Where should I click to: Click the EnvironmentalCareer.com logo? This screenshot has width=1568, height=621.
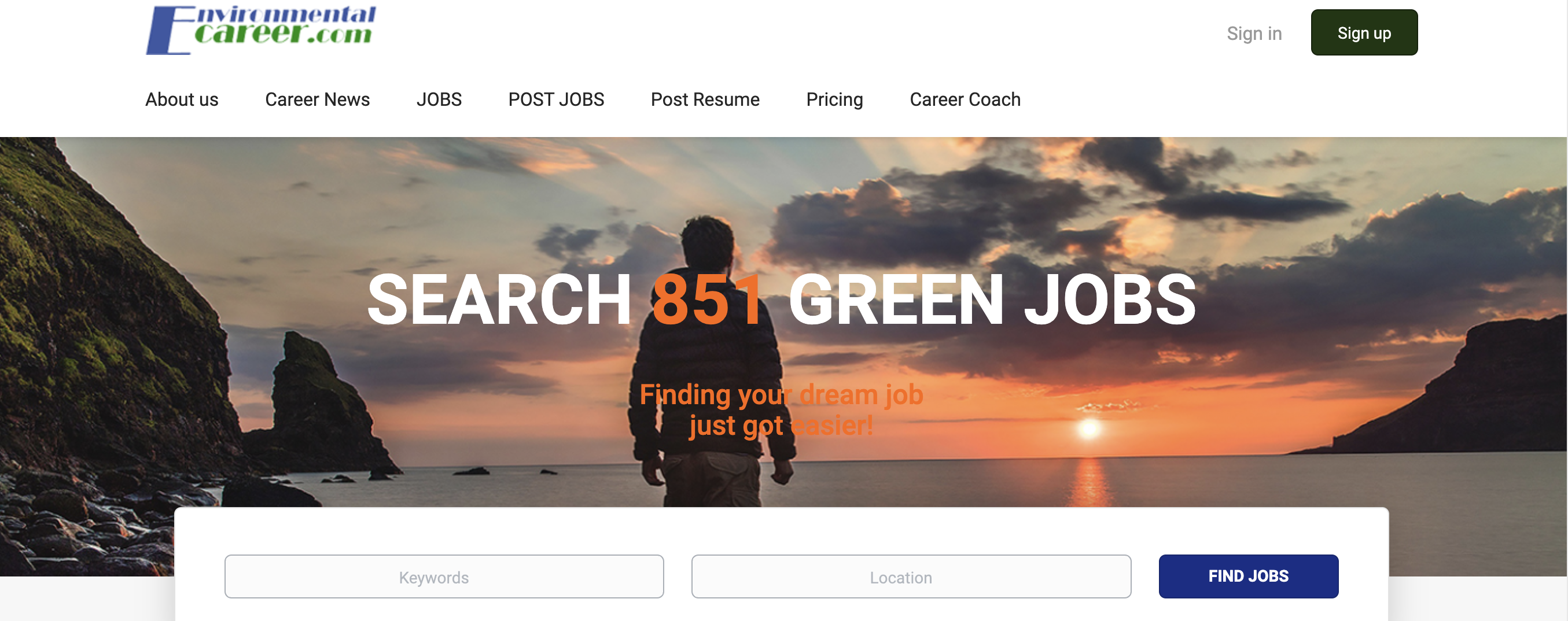tap(260, 30)
